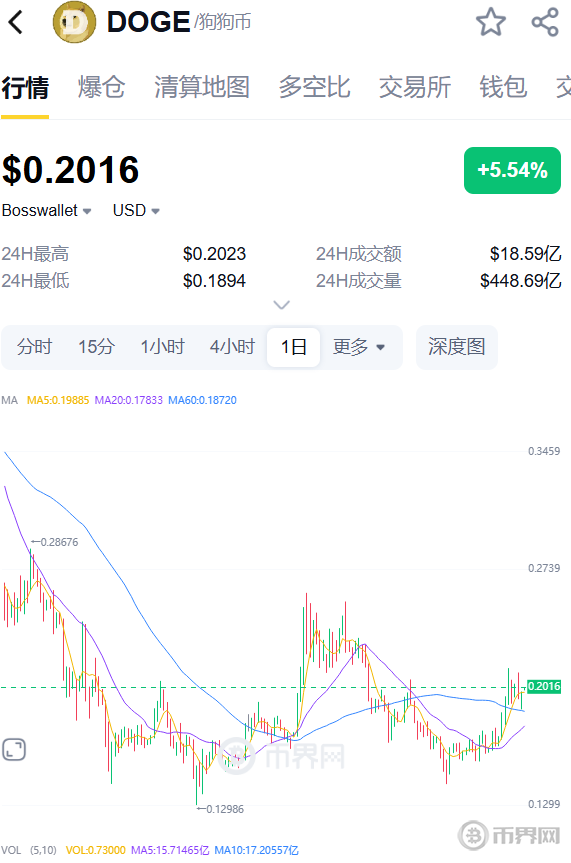Select the 15分 chart interval
Viewport: 571px width, 863px height.
point(96,347)
